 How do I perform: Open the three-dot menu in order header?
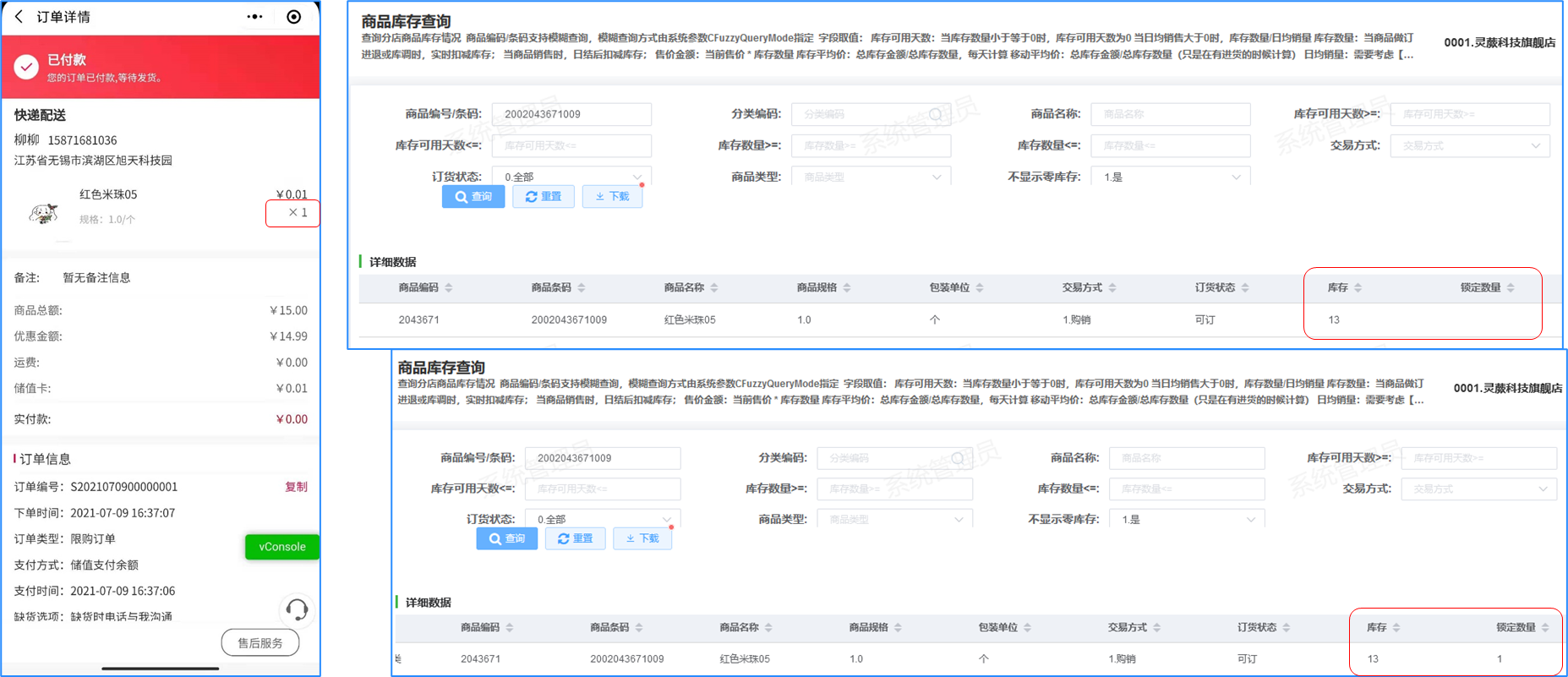(x=254, y=17)
